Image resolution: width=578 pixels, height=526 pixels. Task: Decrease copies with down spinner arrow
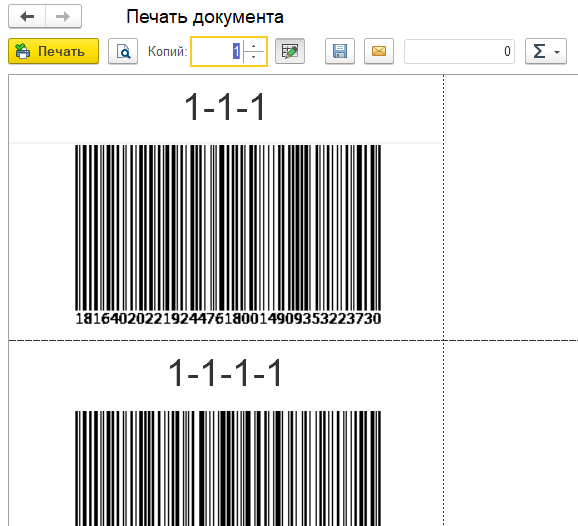254,58
